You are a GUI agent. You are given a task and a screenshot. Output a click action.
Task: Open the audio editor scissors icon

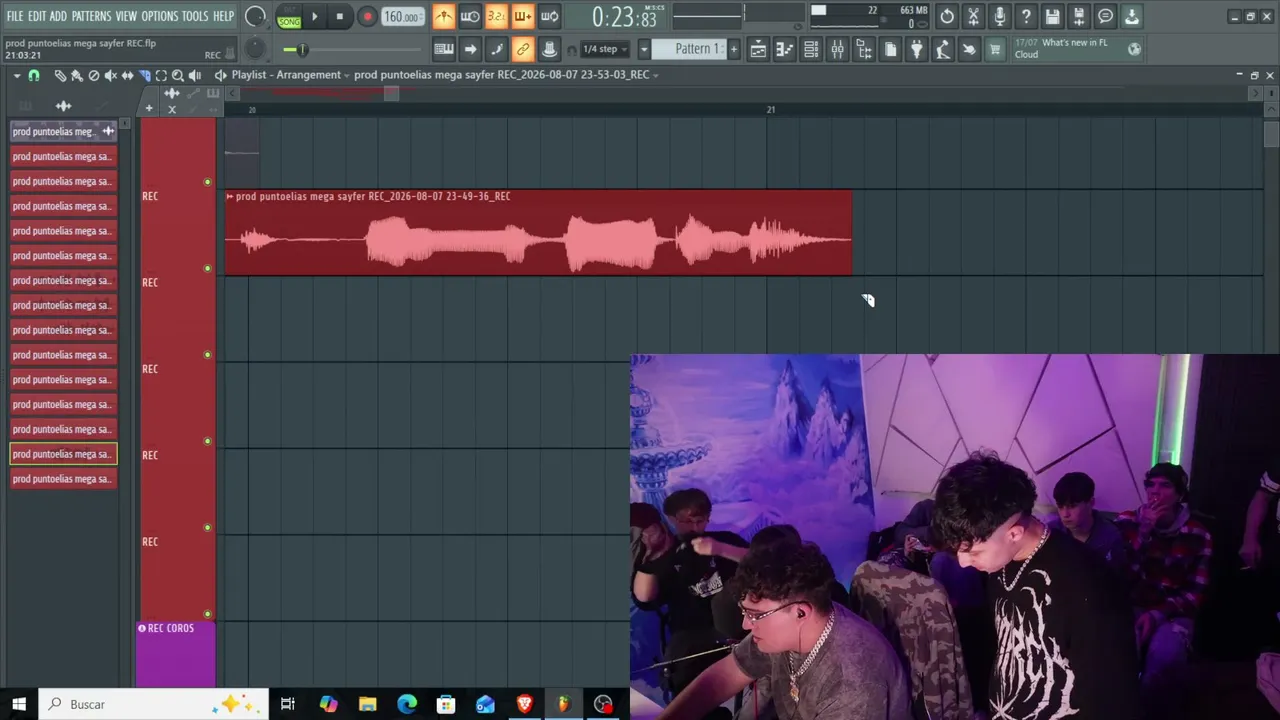pyautogui.click(x=973, y=17)
